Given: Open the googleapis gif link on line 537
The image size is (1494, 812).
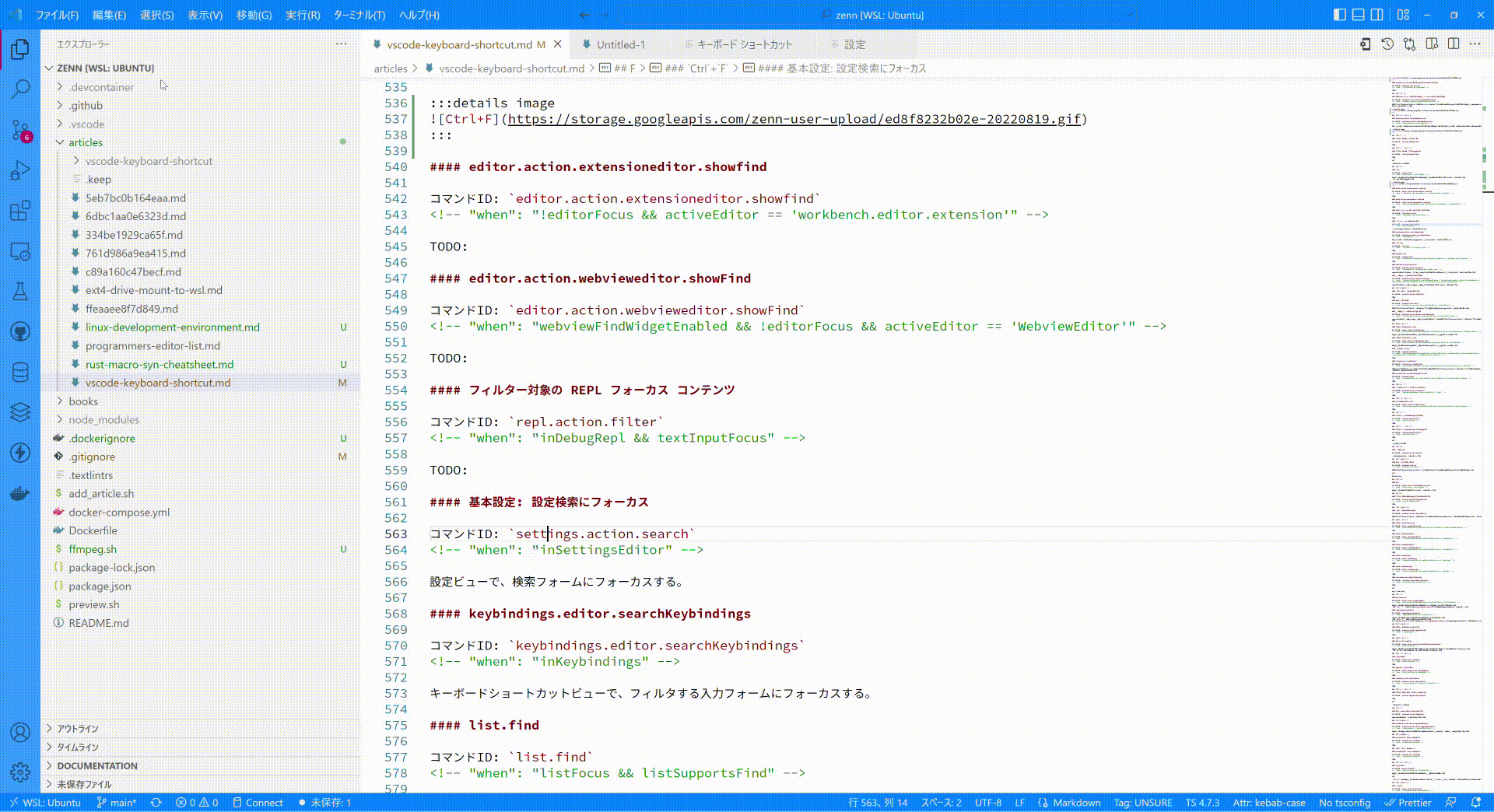Looking at the screenshot, I should click(x=794, y=119).
